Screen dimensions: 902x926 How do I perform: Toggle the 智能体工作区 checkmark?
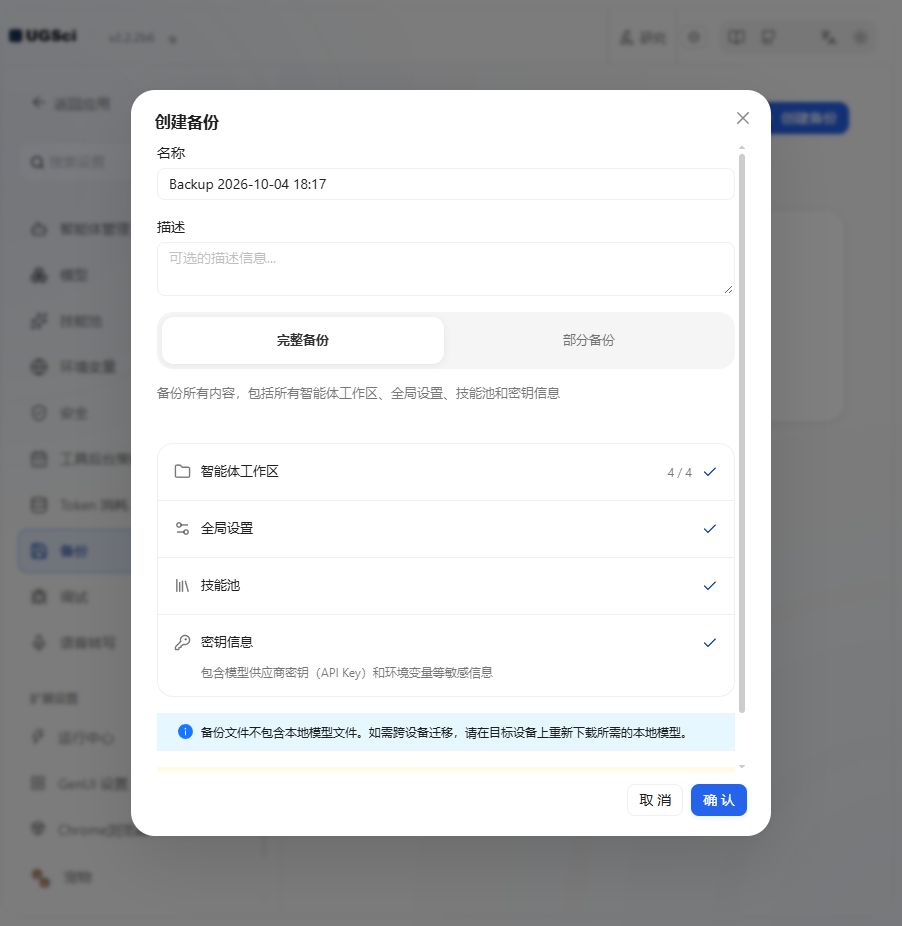(x=709, y=472)
